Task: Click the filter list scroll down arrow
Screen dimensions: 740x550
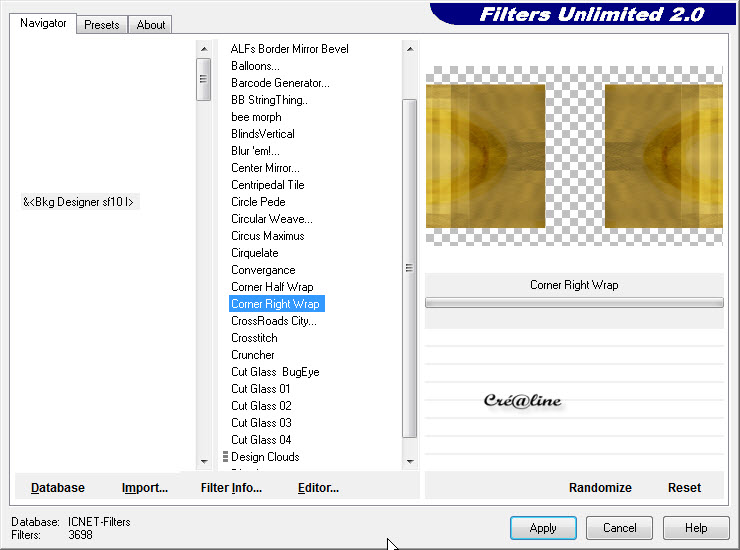Action: pos(409,461)
